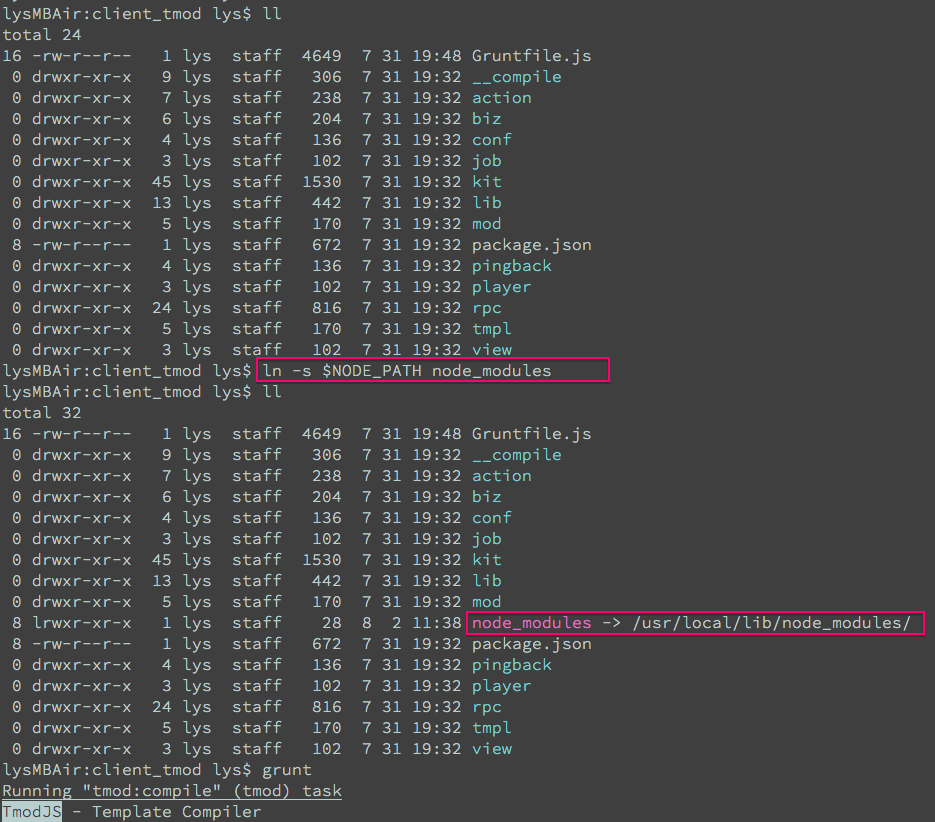Click the lrwxr-xr-x permissions string

coord(82,623)
